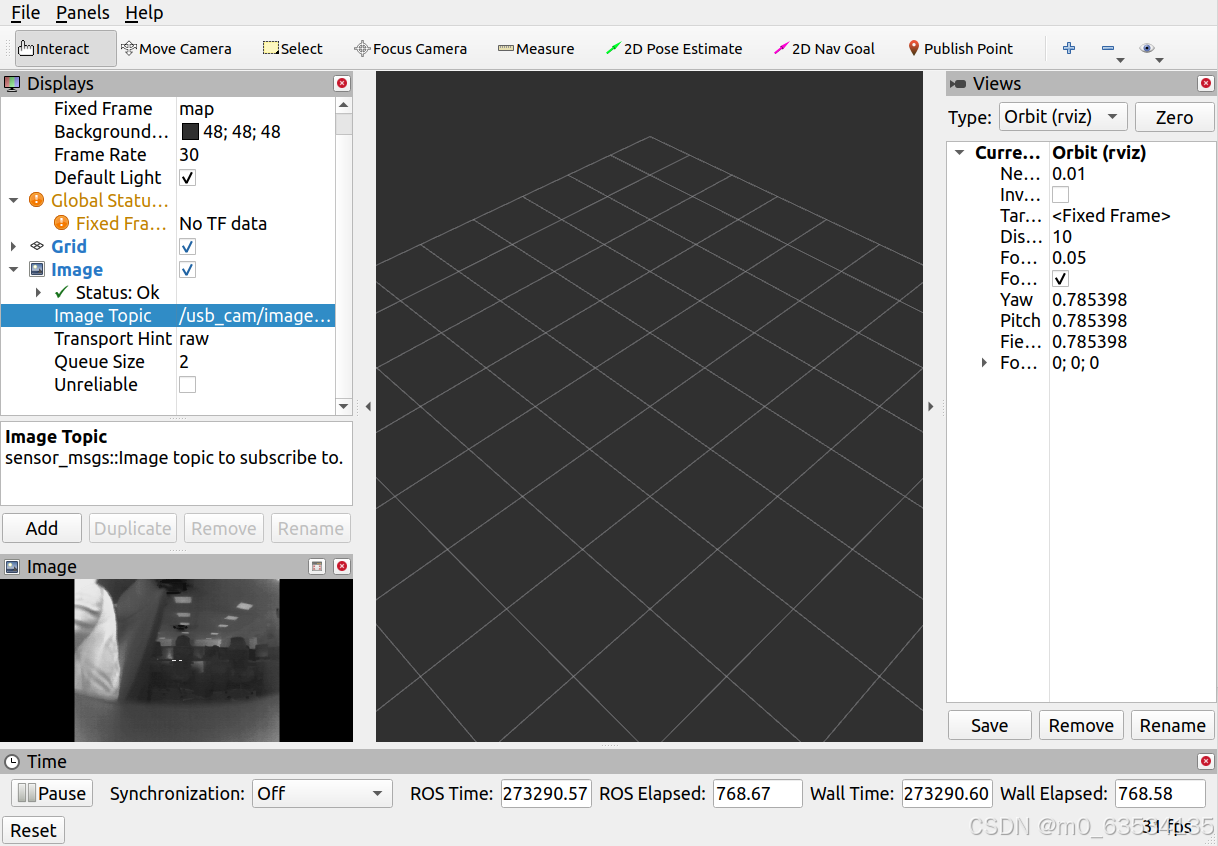Select the 2D Pose Estimate tool

point(674,48)
